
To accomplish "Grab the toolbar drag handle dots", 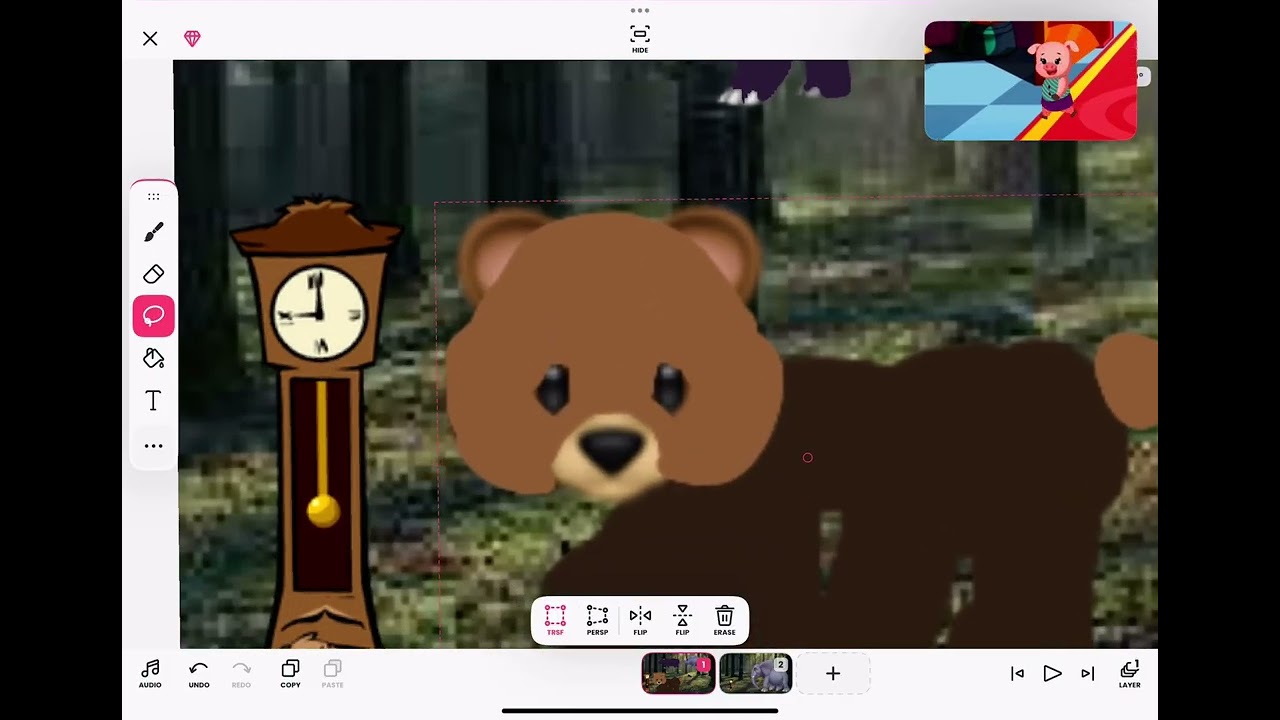I will tap(153, 196).
